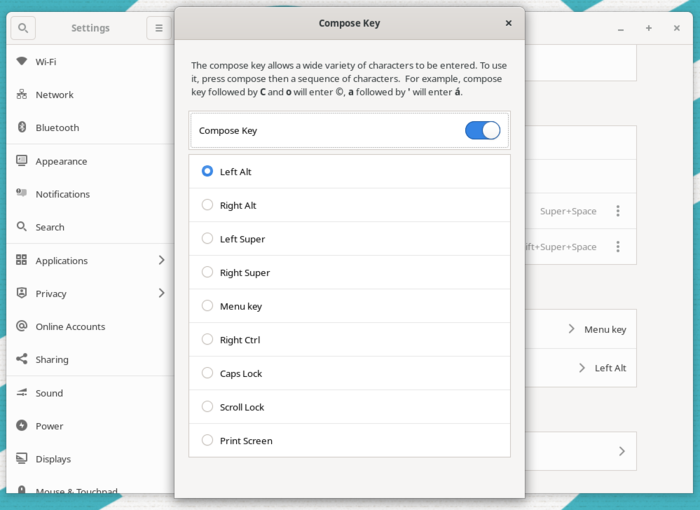Click the Menu key value in Settings window
The width and height of the screenshot is (700, 510).
click(x=605, y=330)
